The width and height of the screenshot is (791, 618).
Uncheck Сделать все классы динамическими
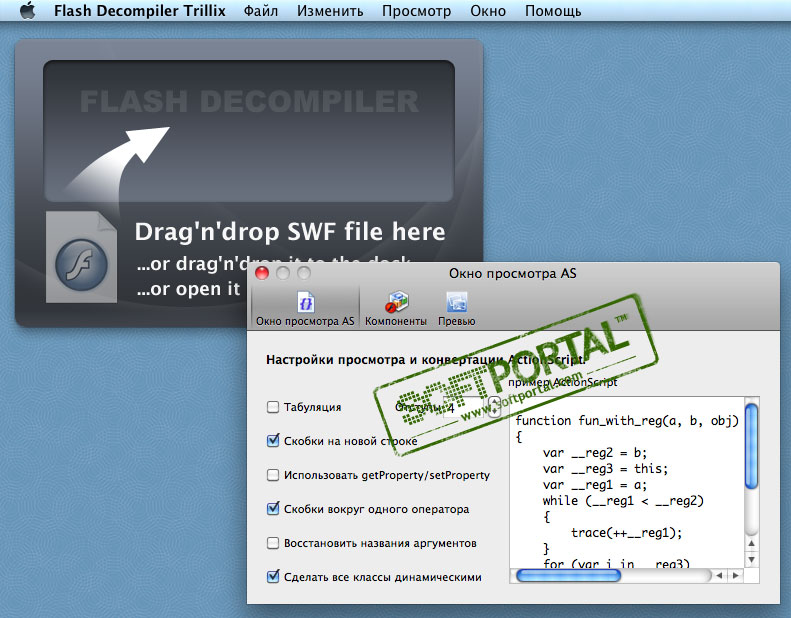pos(272,576)
